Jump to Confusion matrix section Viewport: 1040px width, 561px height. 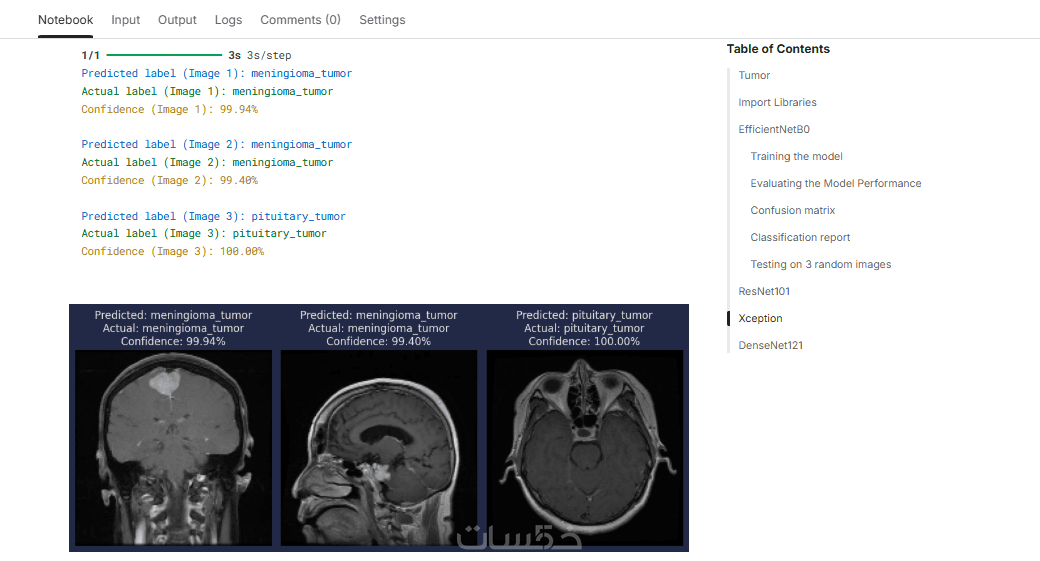[x=793, y=210]
